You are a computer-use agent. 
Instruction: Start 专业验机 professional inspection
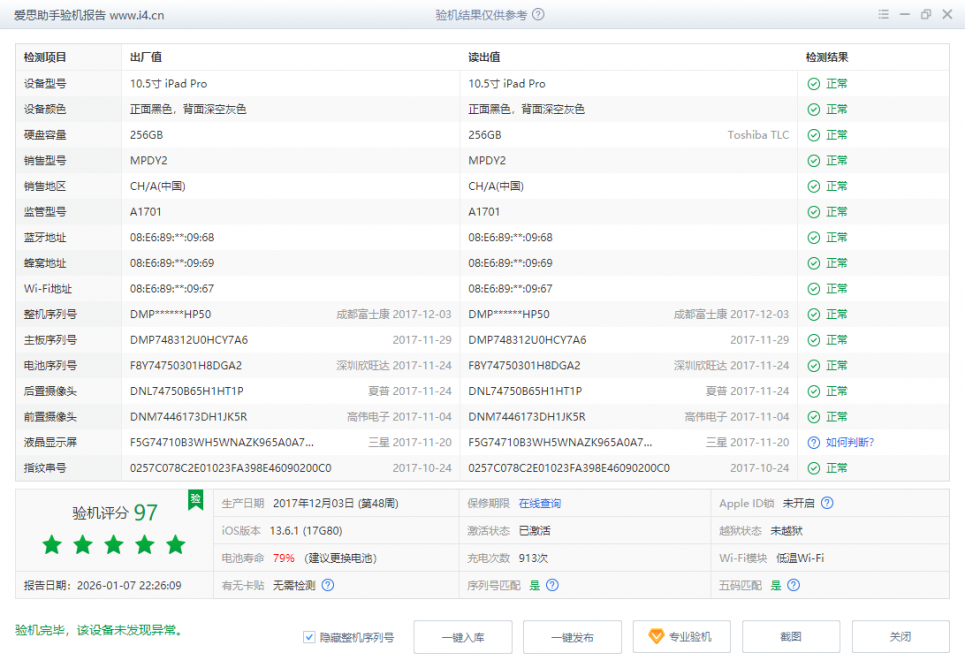[x=681, y=637]
